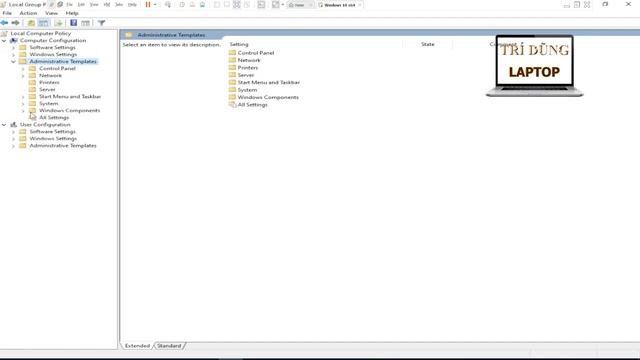The width and height of the screenshot is (640, 360).
Task: Expand Software Settings under User Configuration
Action: tap(13, 131)
